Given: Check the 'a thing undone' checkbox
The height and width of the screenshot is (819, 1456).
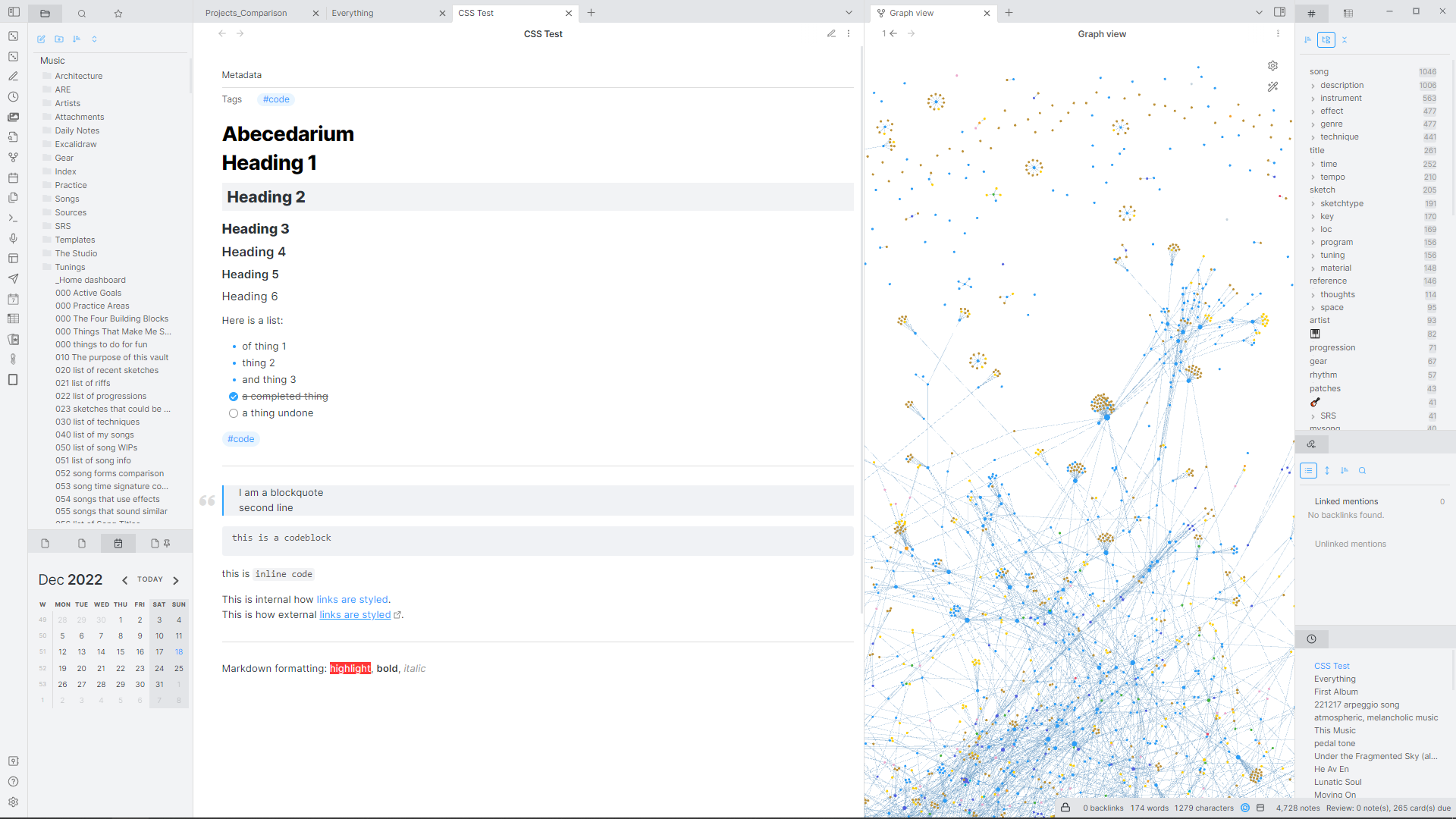Looking at the screenshot, I should click(x=234, y=413).
